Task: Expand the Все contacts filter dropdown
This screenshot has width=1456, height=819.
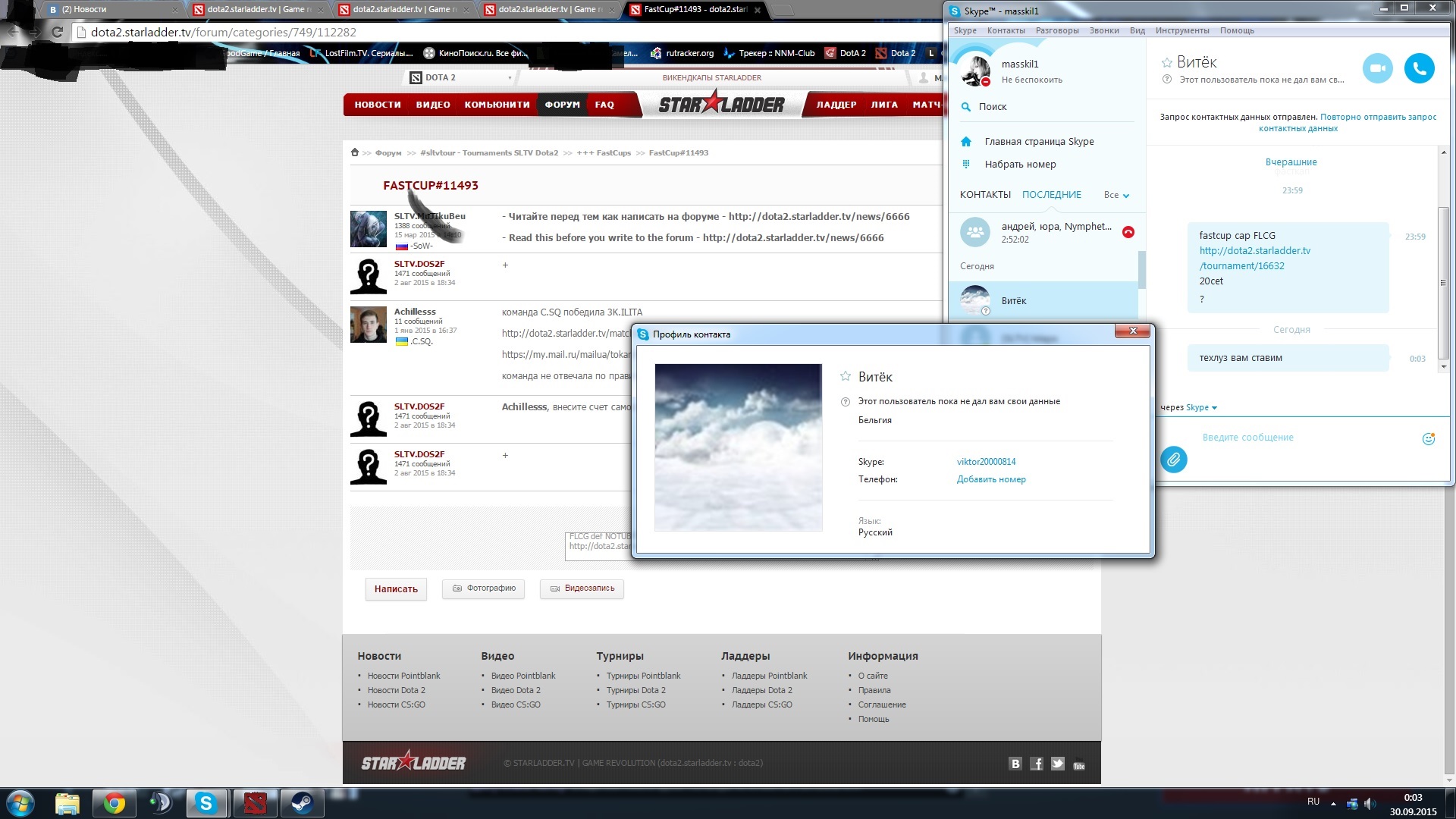Action: pos(1117,195)
